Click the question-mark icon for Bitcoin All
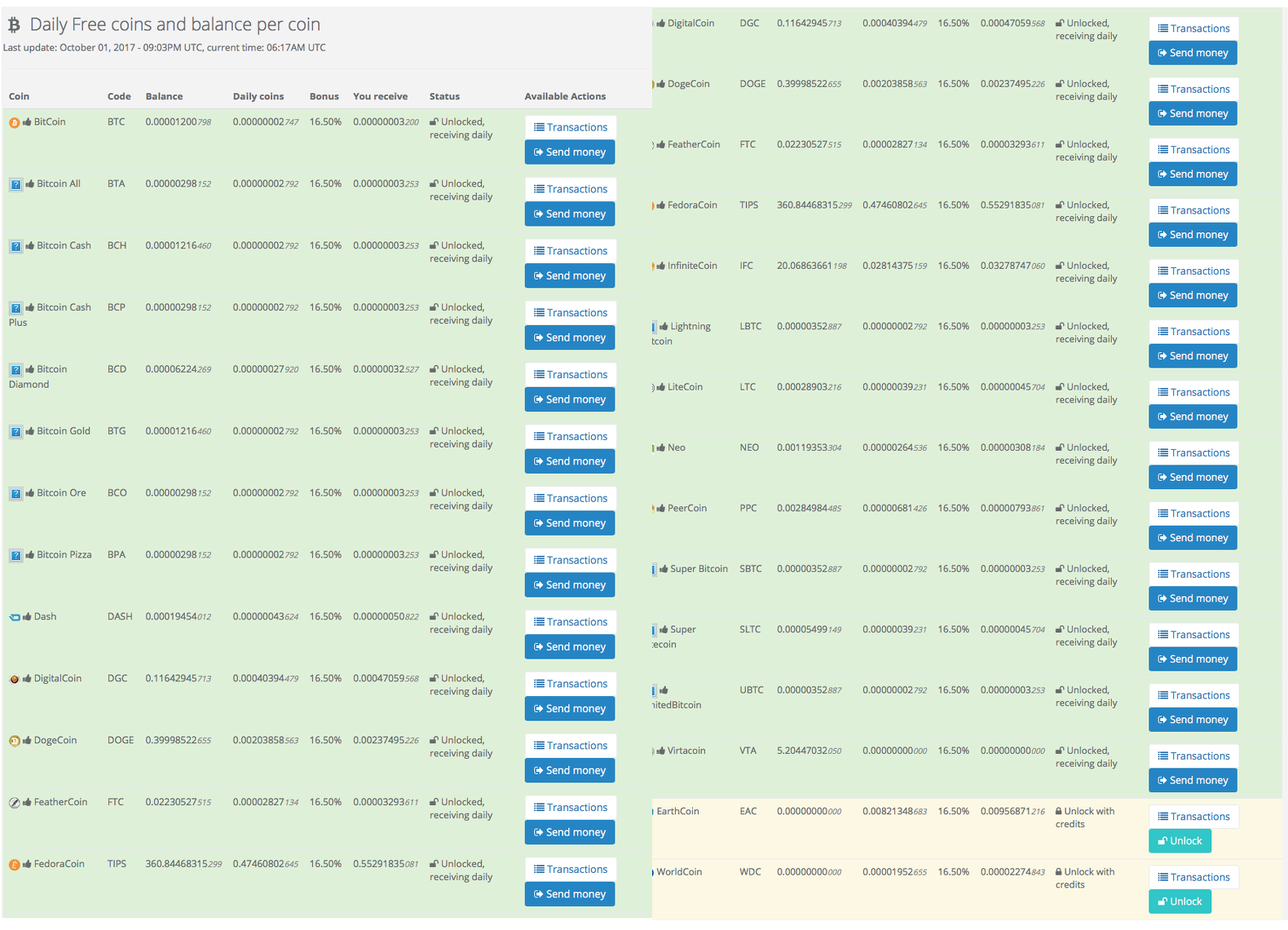 coord(15,184)
